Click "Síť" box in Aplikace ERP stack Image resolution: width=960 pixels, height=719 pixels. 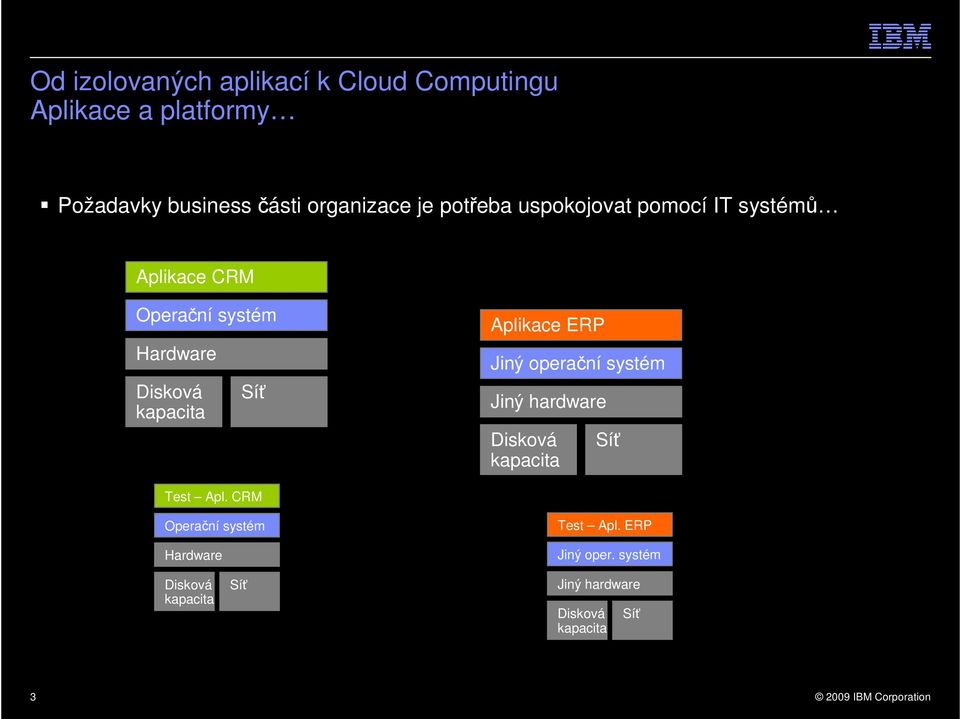pyautogui.click(x=633, y=450)
